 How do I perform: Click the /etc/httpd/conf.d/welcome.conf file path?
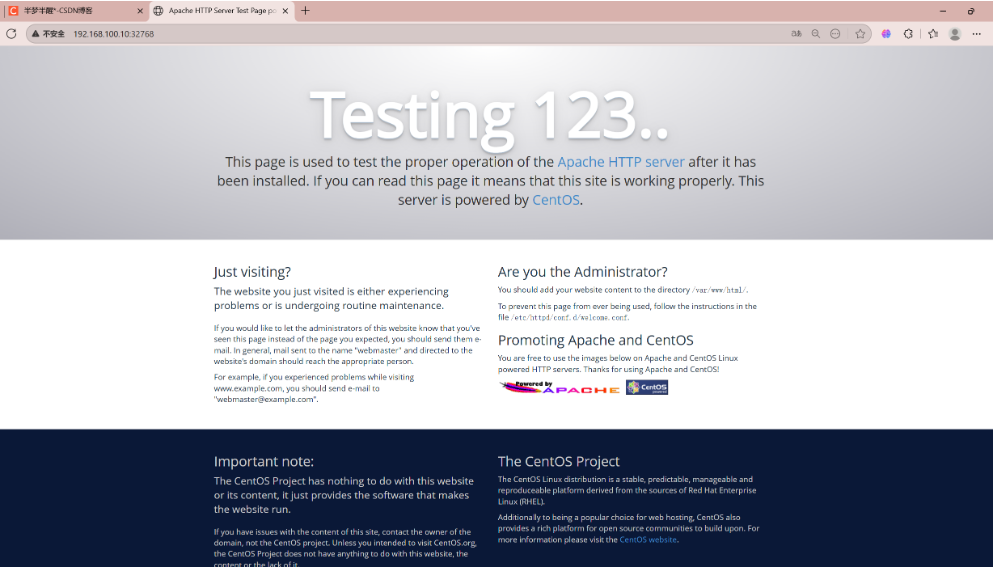coord(570,317)
